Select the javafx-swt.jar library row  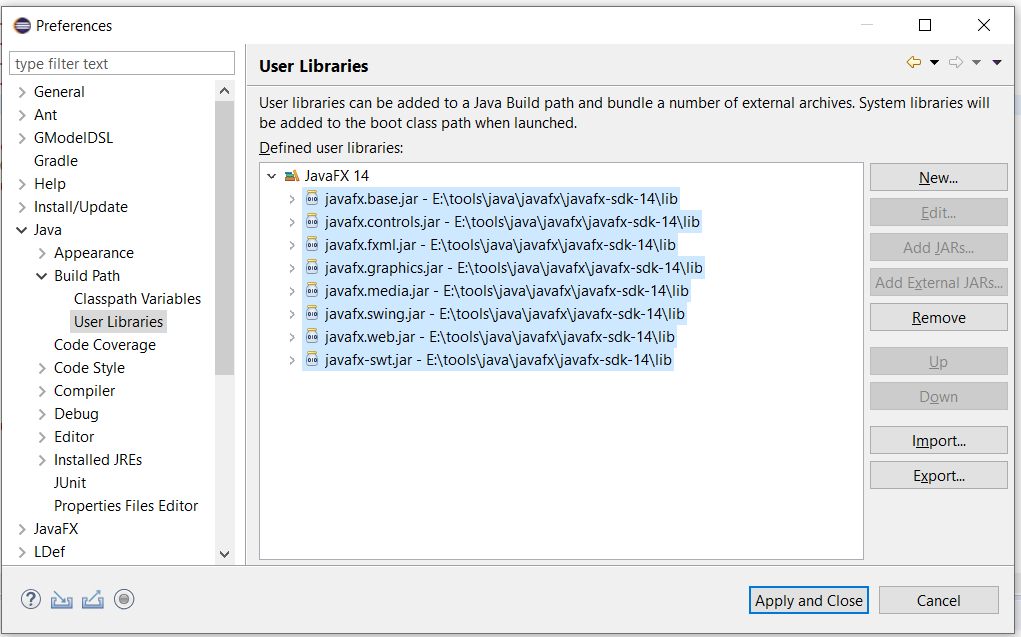point(488,360)
